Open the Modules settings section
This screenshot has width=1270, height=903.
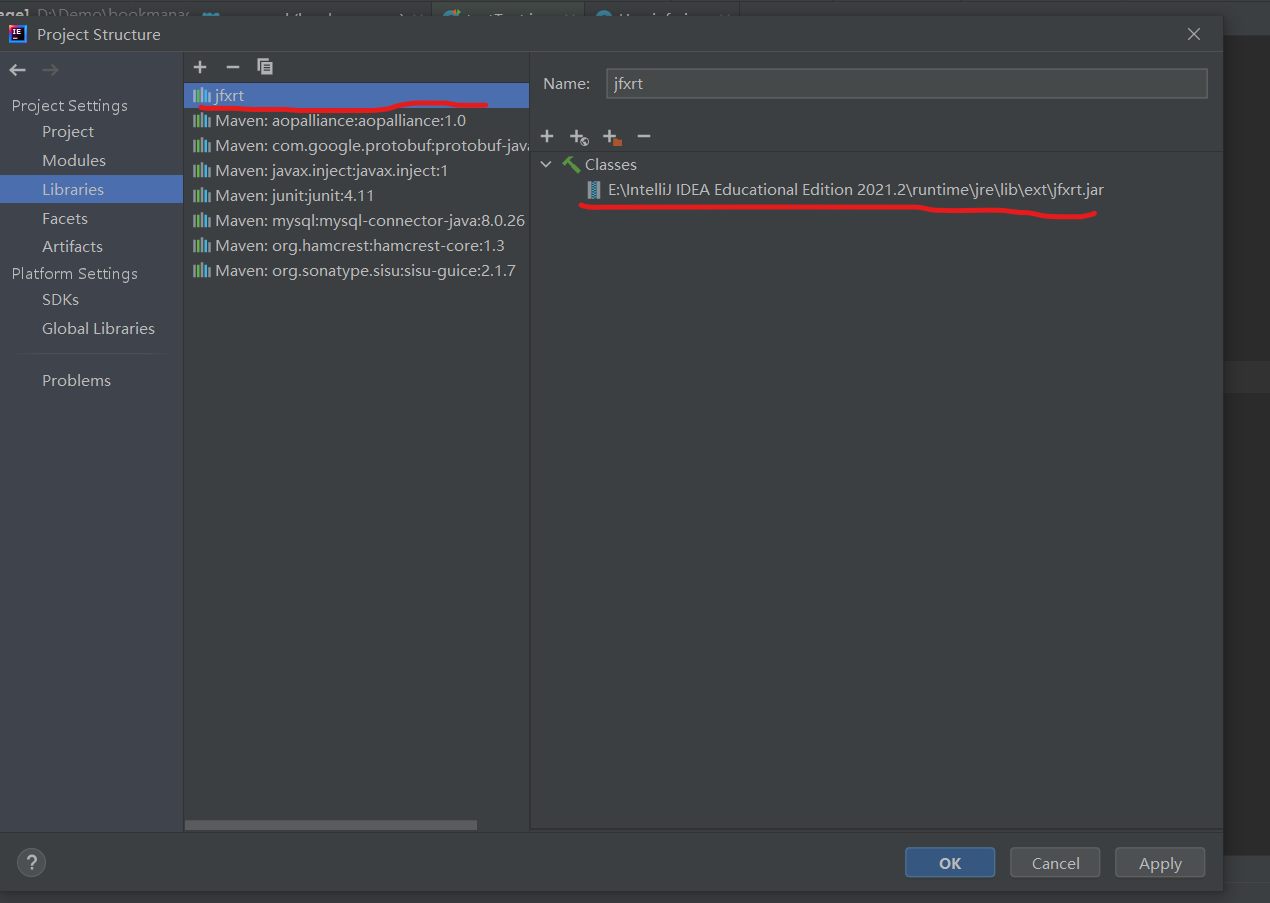click(73, 160)
